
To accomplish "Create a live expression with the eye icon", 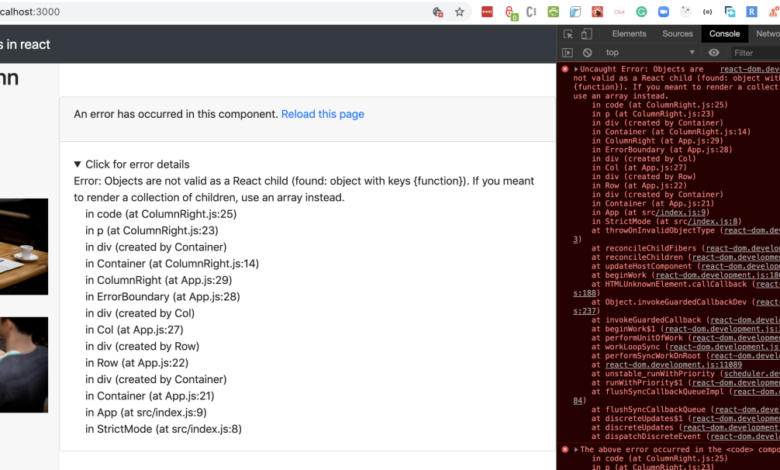I will [714, 52].
